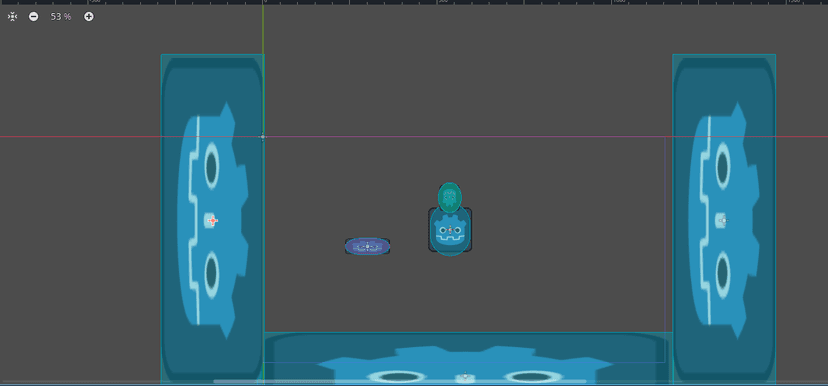Click the center view icon
Viewport: 828px width, 386px height.
[13, 16]
